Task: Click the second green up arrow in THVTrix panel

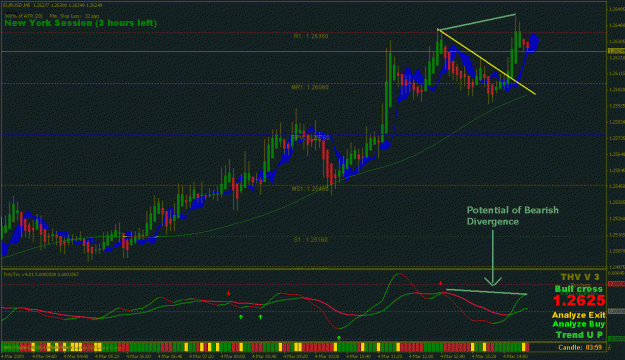Action: point(260,317)
